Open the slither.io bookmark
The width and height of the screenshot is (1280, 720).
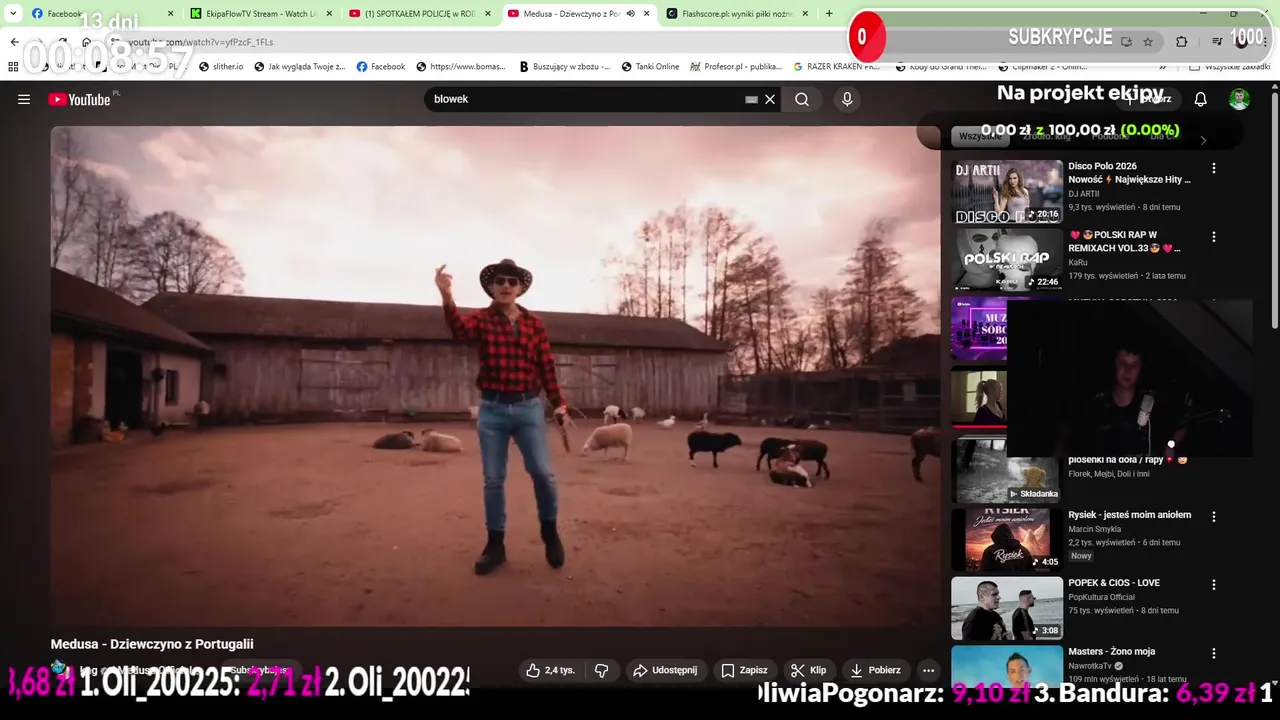(x=220, y=67)
